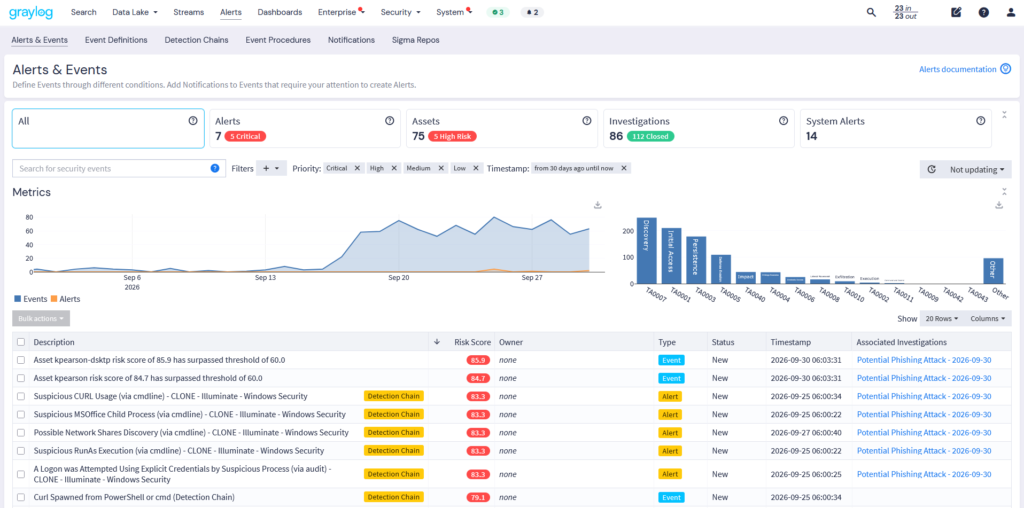Sort by Risk Score descending arrow
This screenshot has width=1024, height=508.
[x=437, y=342]
